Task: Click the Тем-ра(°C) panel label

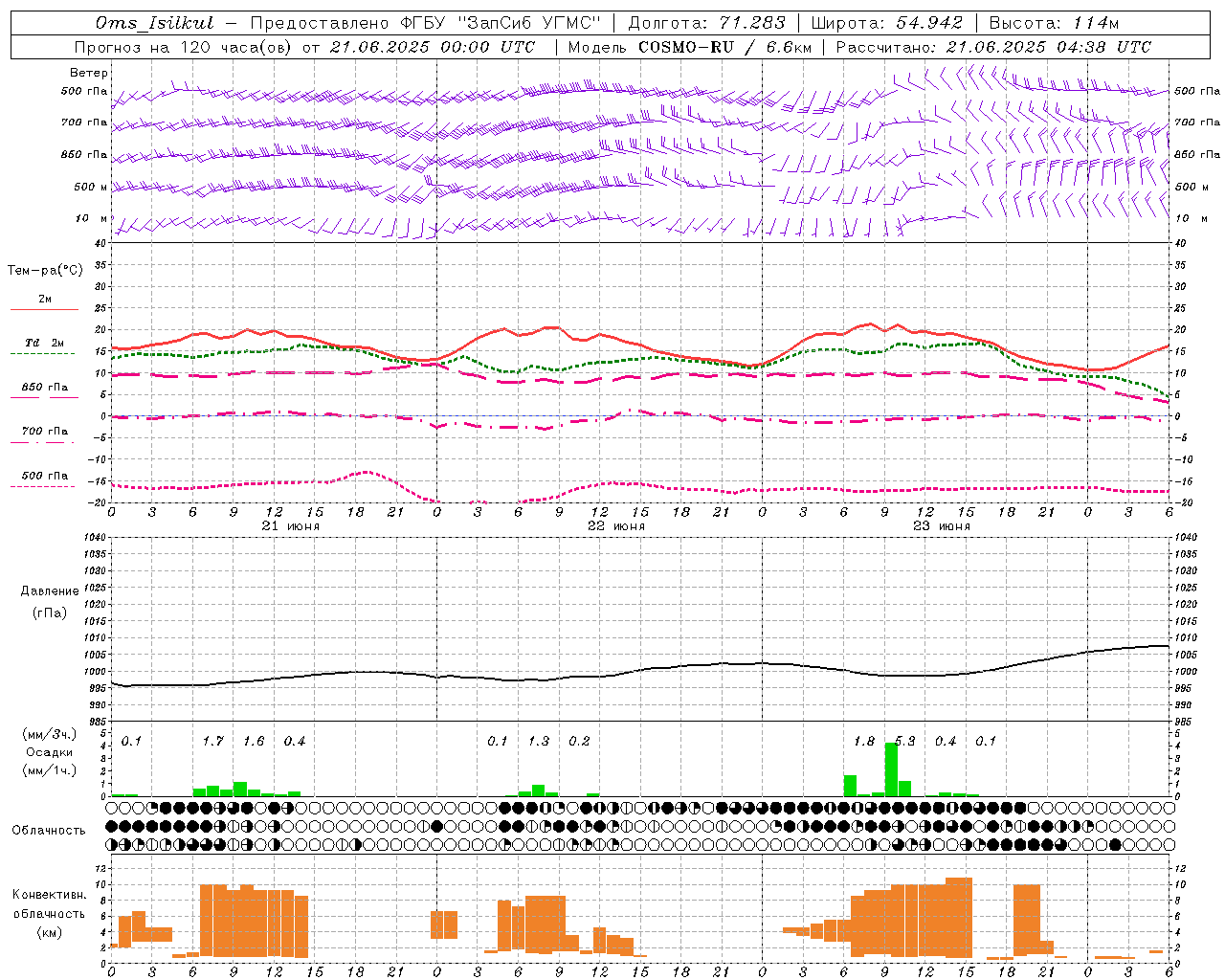Action: 45,271
